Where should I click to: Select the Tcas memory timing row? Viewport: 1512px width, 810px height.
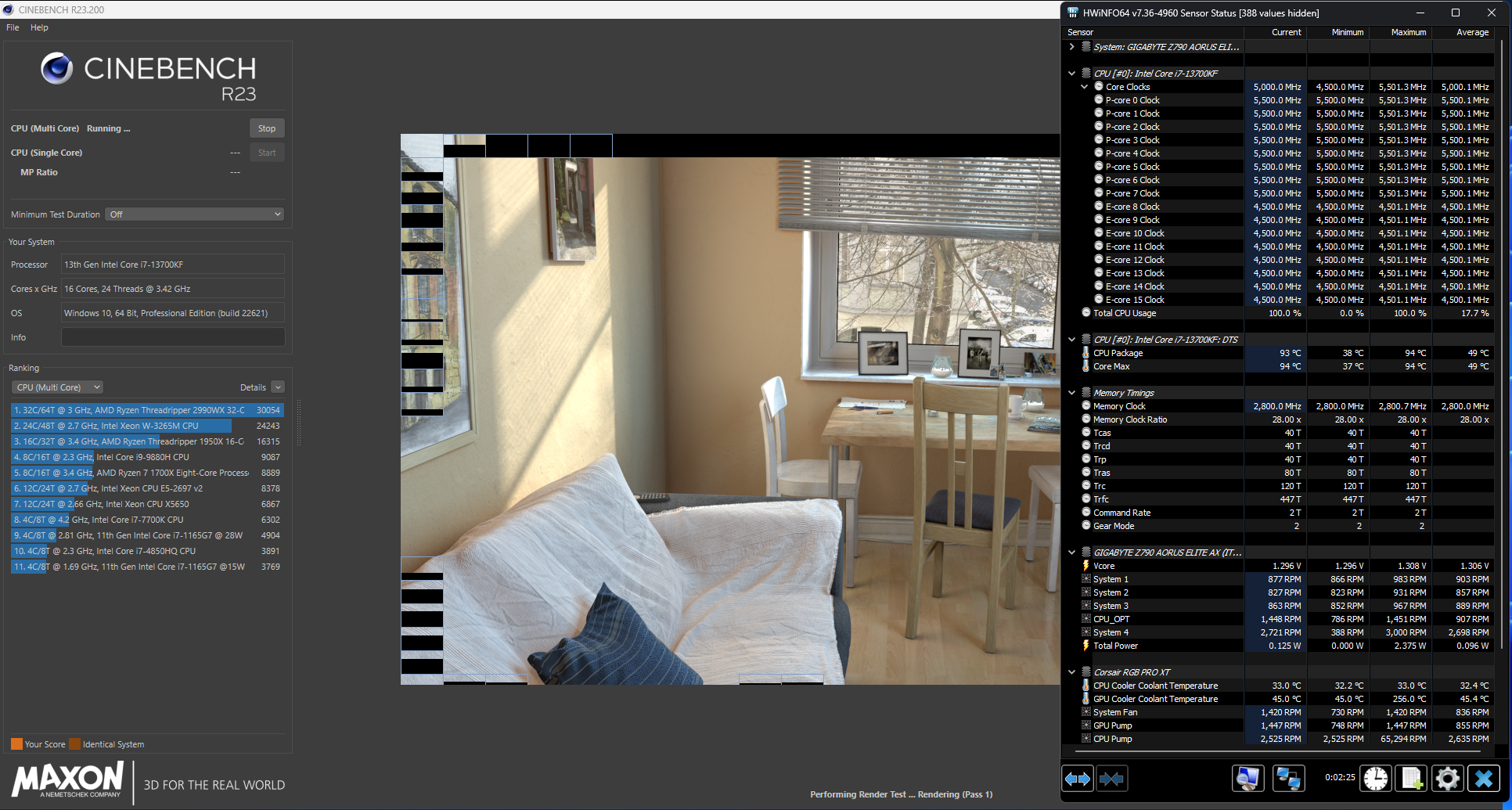[x=1280, y=433]
